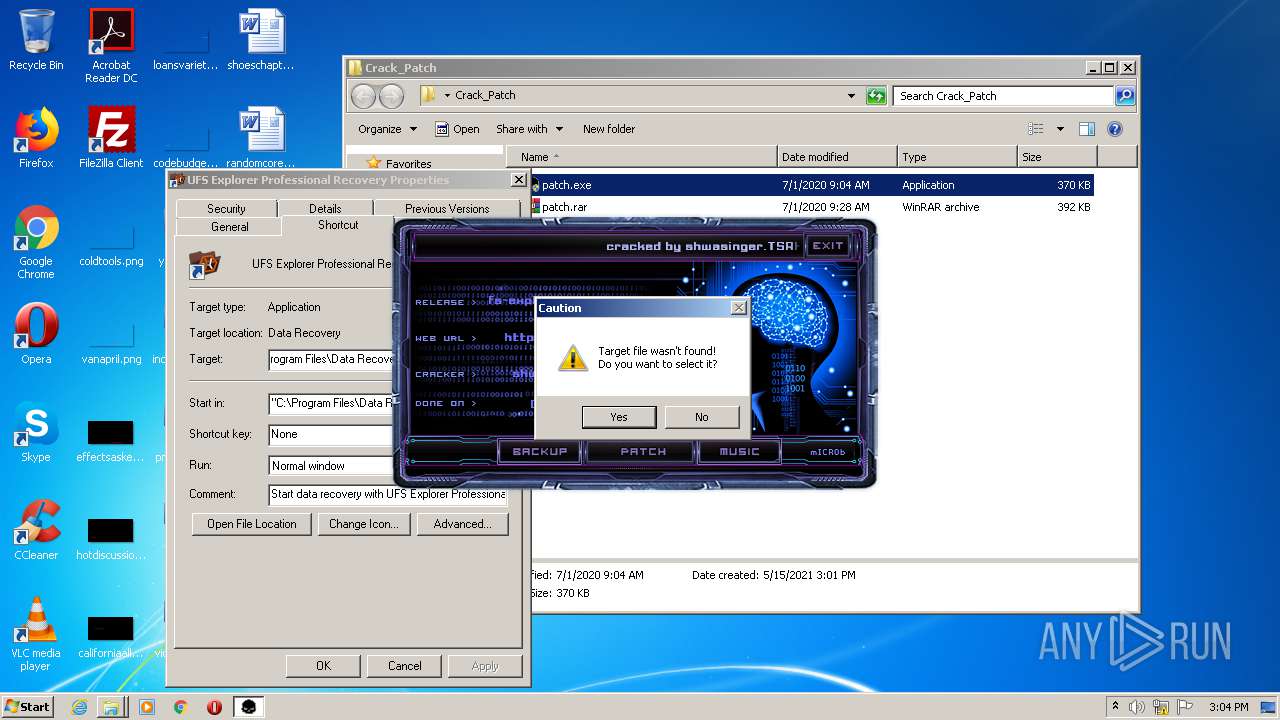Launch VLC media player desktop icon
The width and height of the screenshot is (1280, 720).
(36, 634)
